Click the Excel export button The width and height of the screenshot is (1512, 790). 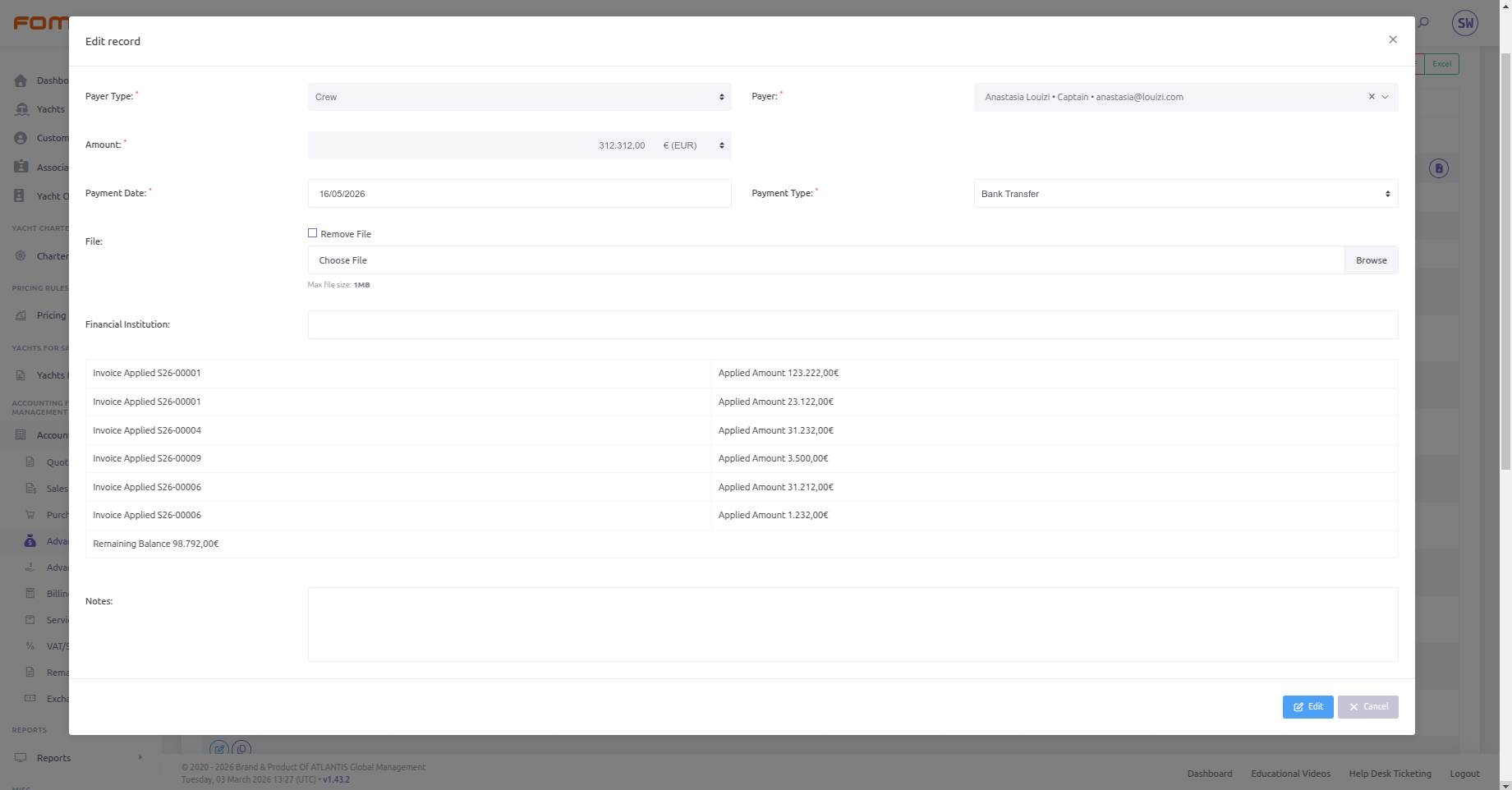click(x=1441, y=64)
